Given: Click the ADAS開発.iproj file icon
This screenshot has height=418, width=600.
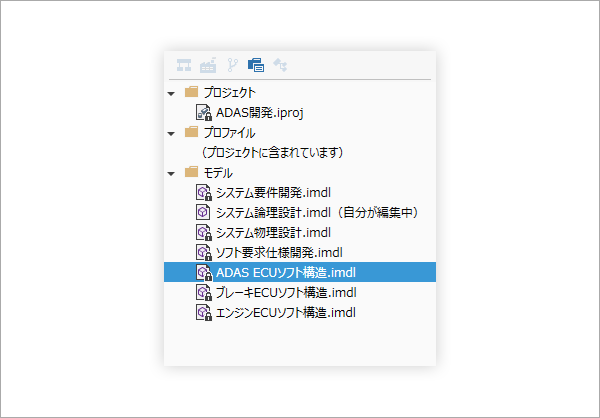Looking at the screenshot, I should pos(204,113).
